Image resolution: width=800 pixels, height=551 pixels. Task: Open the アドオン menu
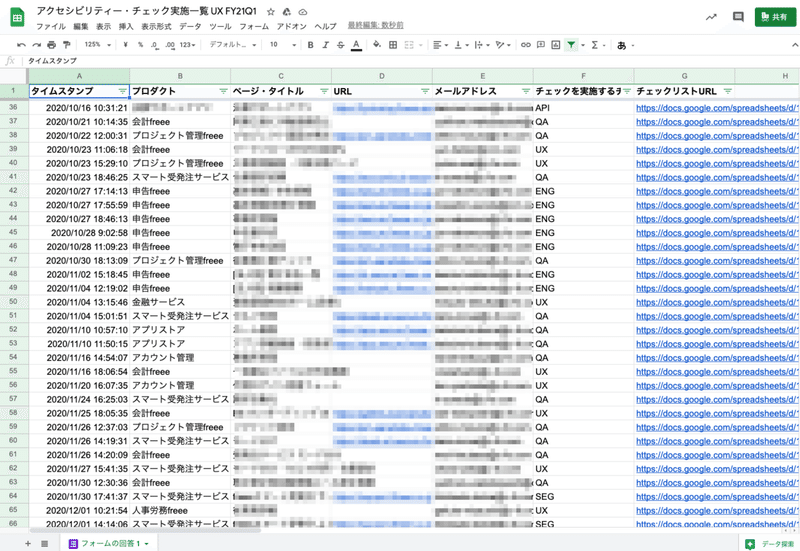coord(291,27)
